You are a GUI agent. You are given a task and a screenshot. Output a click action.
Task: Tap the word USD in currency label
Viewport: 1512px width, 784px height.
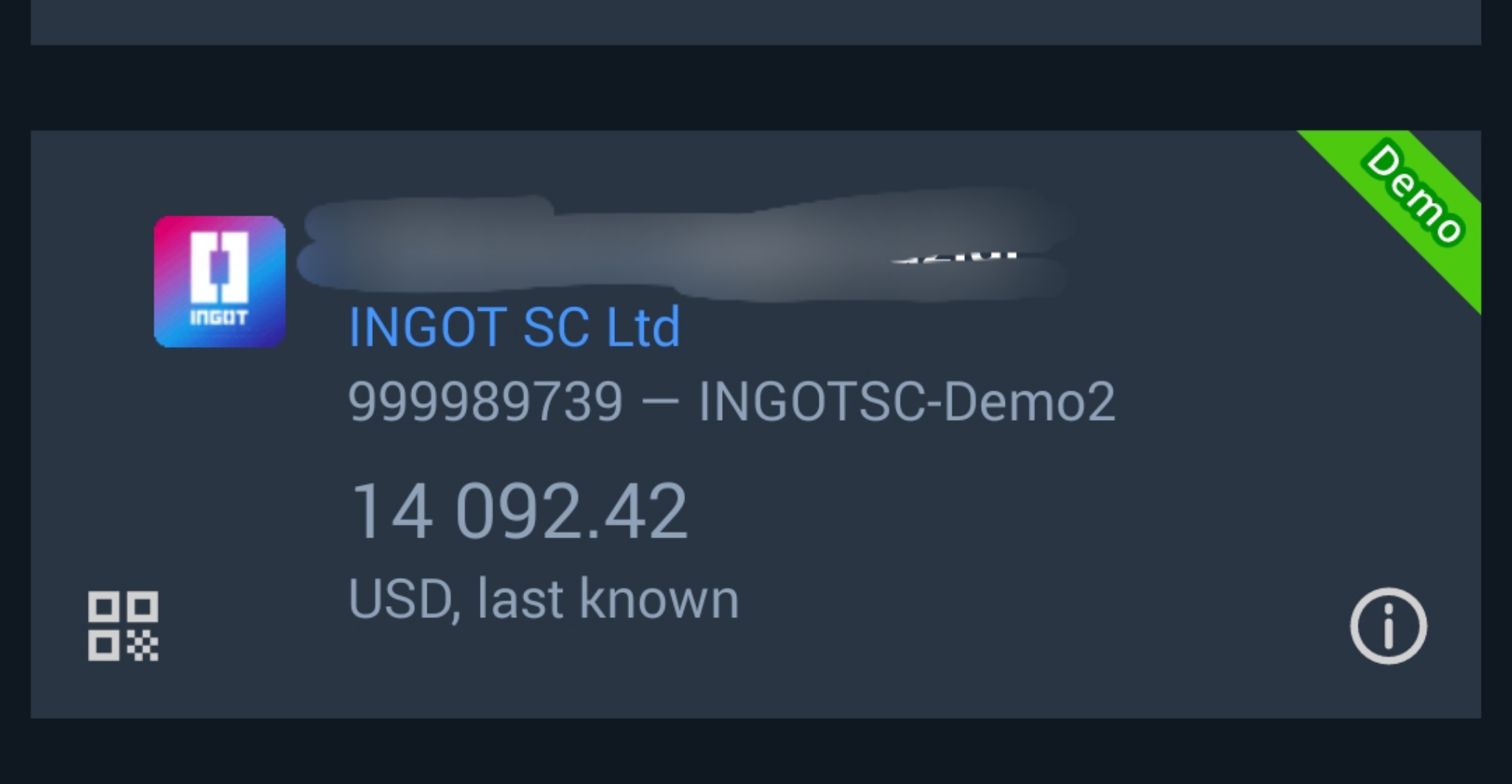click(x=399, y=599)
